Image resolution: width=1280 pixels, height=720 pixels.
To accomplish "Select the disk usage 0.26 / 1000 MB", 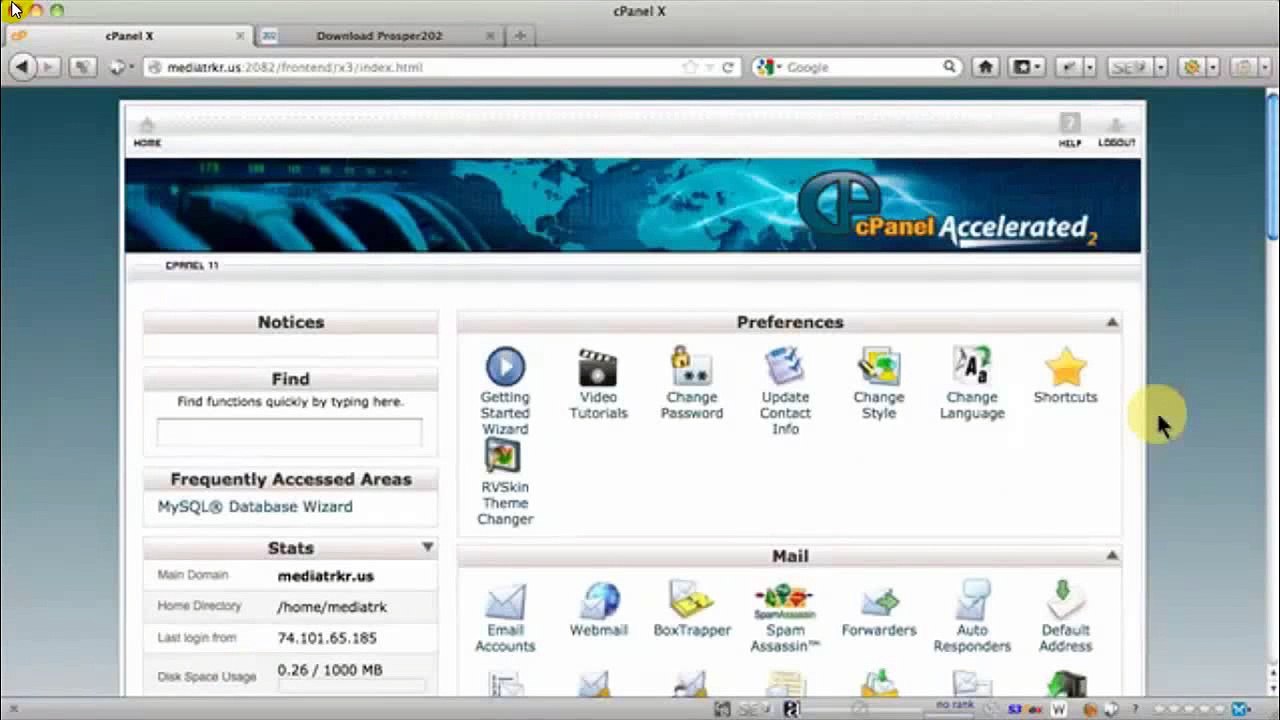I will click(x=330, y=670).
